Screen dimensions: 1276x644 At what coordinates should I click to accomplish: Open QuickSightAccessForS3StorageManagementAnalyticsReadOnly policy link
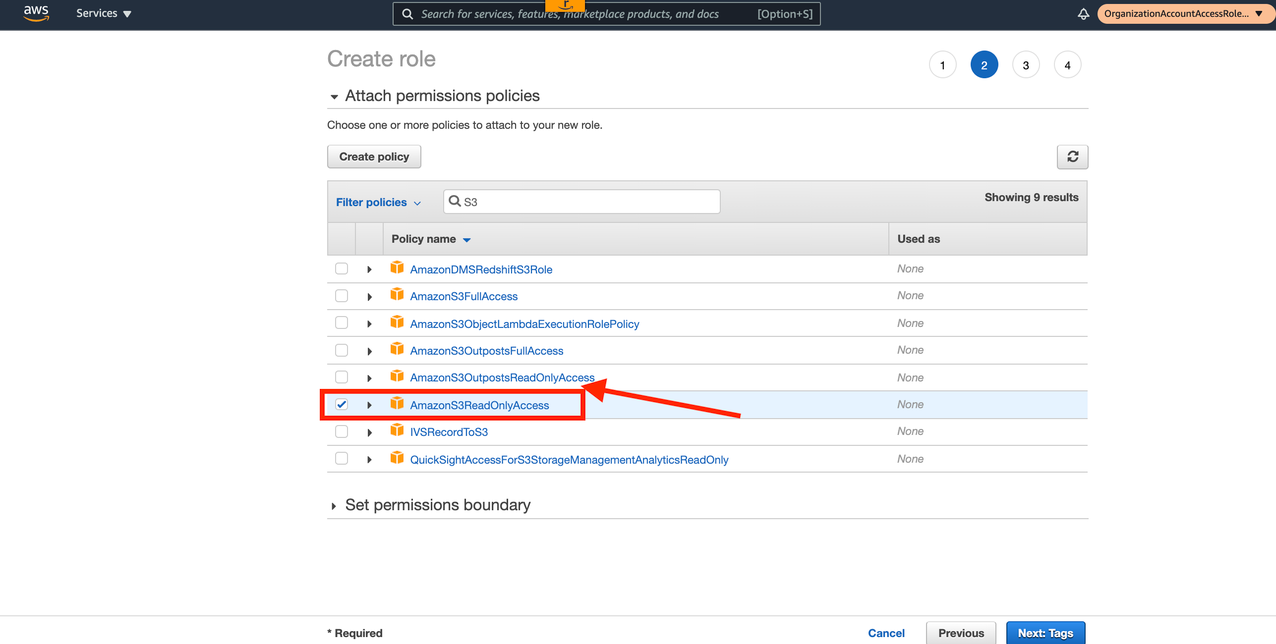[x=569, y=460]
